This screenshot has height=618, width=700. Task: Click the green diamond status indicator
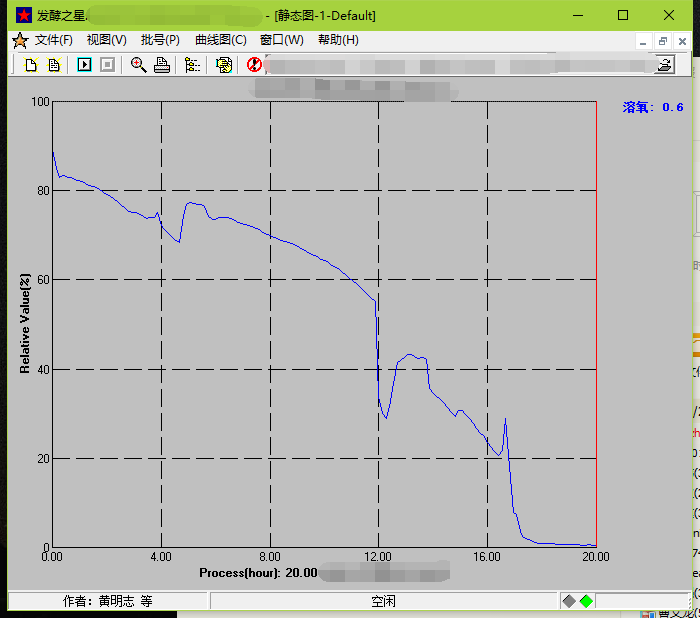pos(586,601)
